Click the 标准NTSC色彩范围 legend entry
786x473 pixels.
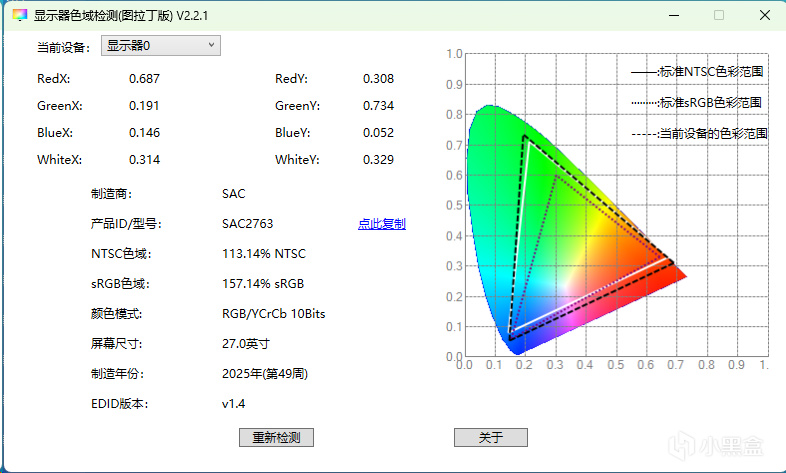(x=697, y=72)
